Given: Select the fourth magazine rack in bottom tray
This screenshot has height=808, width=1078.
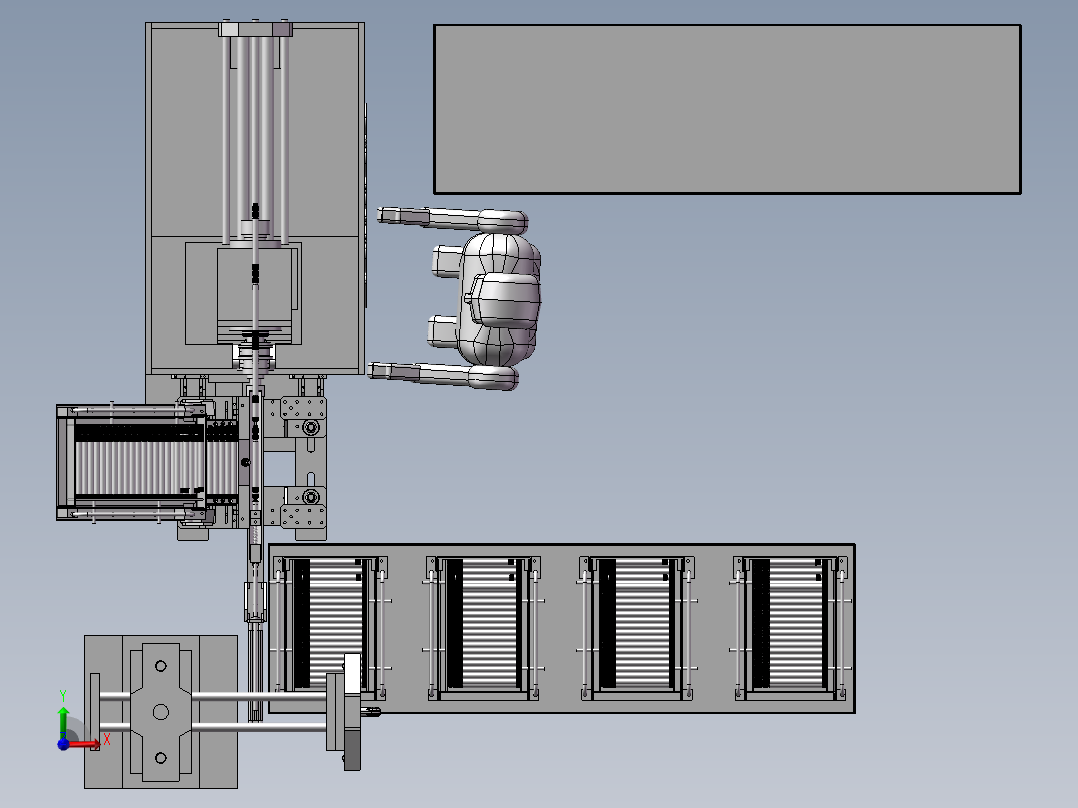Looking at the screenshot, I should coord(791,628).
